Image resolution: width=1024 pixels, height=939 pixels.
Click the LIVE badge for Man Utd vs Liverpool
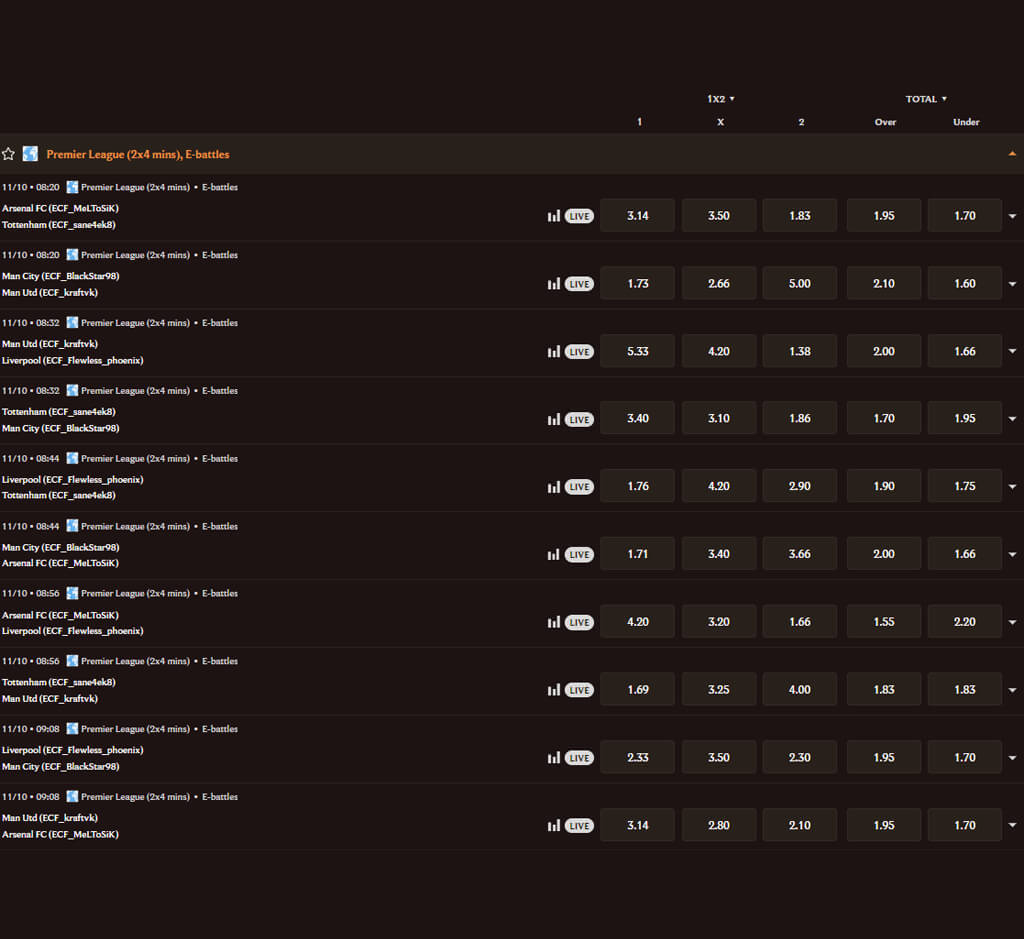[x=579, y=352]
